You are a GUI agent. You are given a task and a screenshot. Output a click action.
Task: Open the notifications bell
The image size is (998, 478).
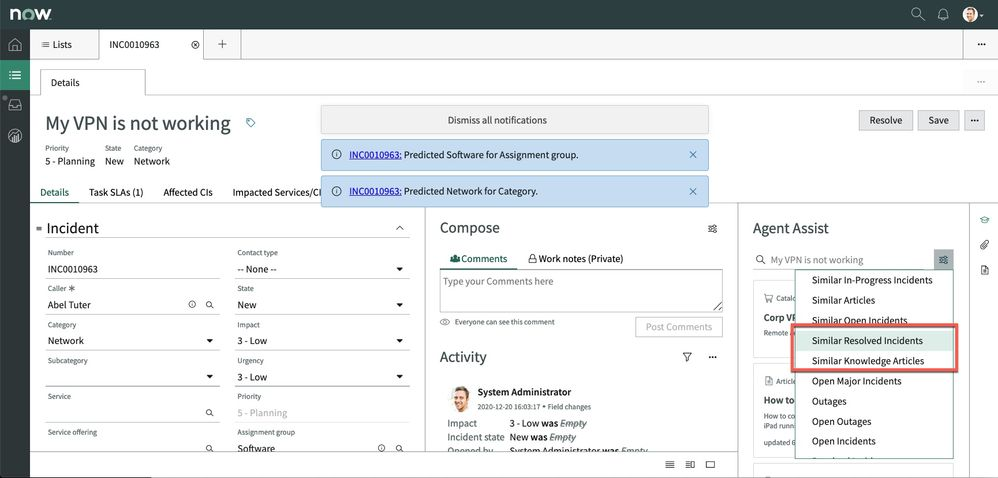[943, 14]
